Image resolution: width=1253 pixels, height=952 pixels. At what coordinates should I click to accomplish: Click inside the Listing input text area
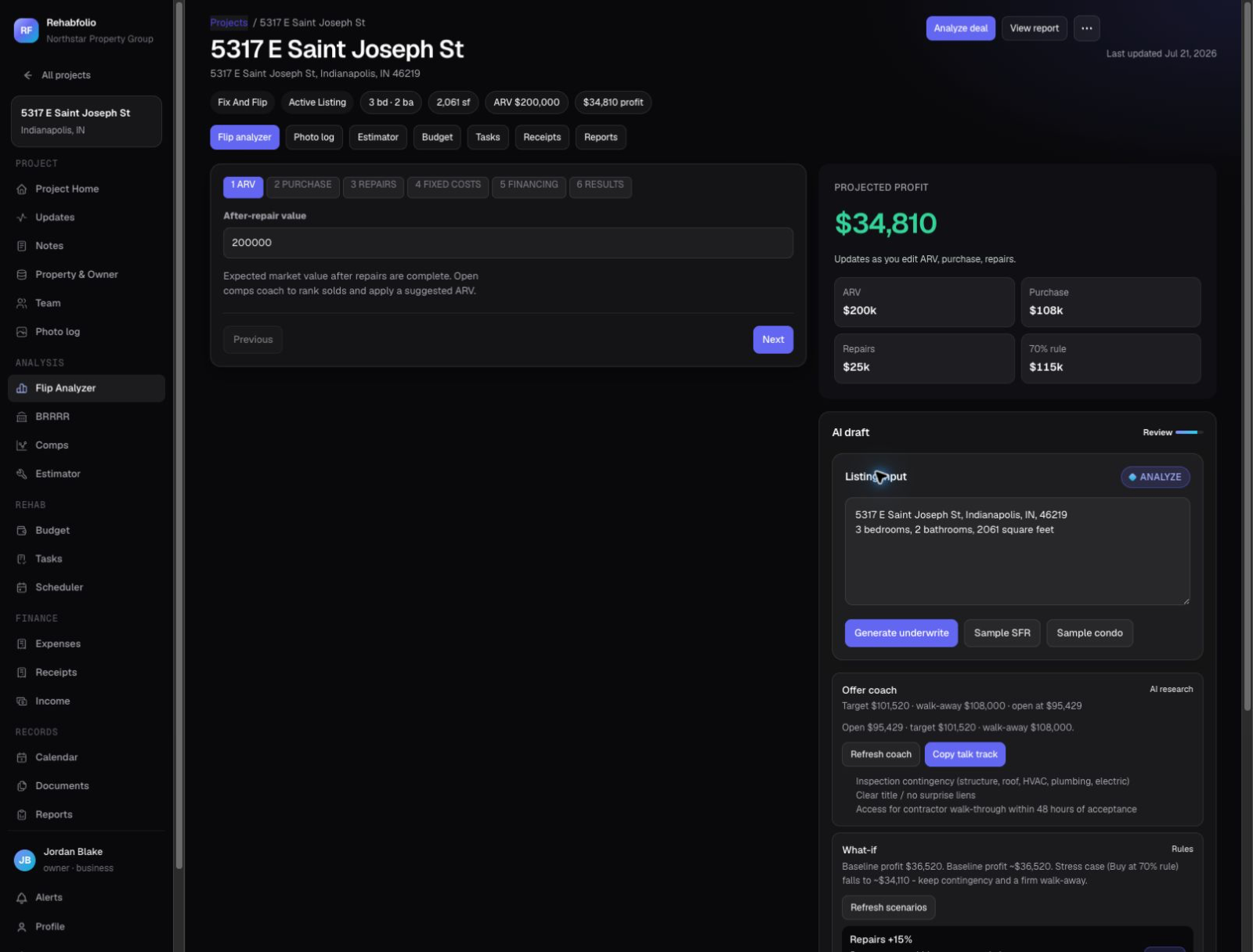point(1017,551)
